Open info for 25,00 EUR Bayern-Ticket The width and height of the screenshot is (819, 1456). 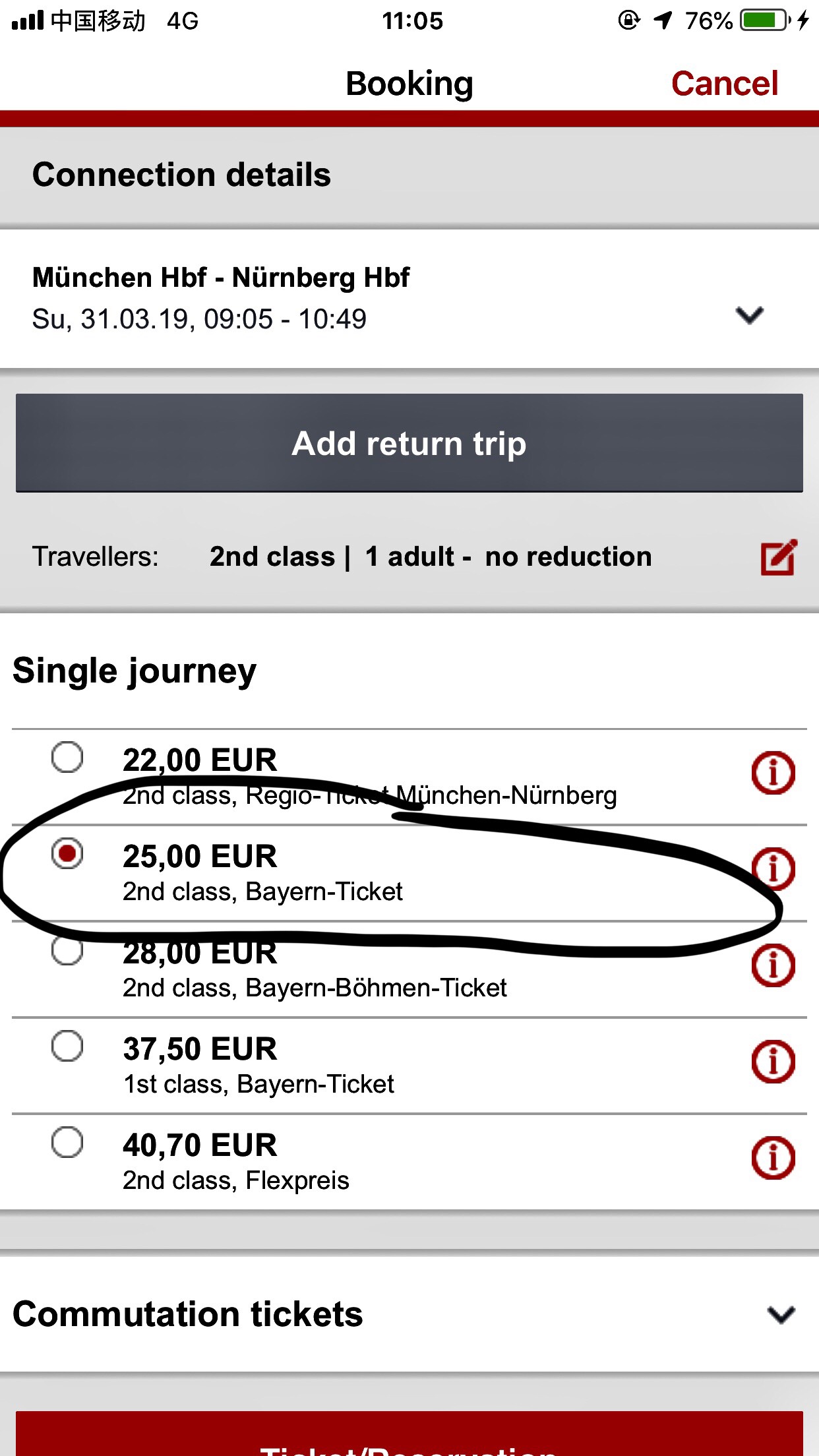773,868
